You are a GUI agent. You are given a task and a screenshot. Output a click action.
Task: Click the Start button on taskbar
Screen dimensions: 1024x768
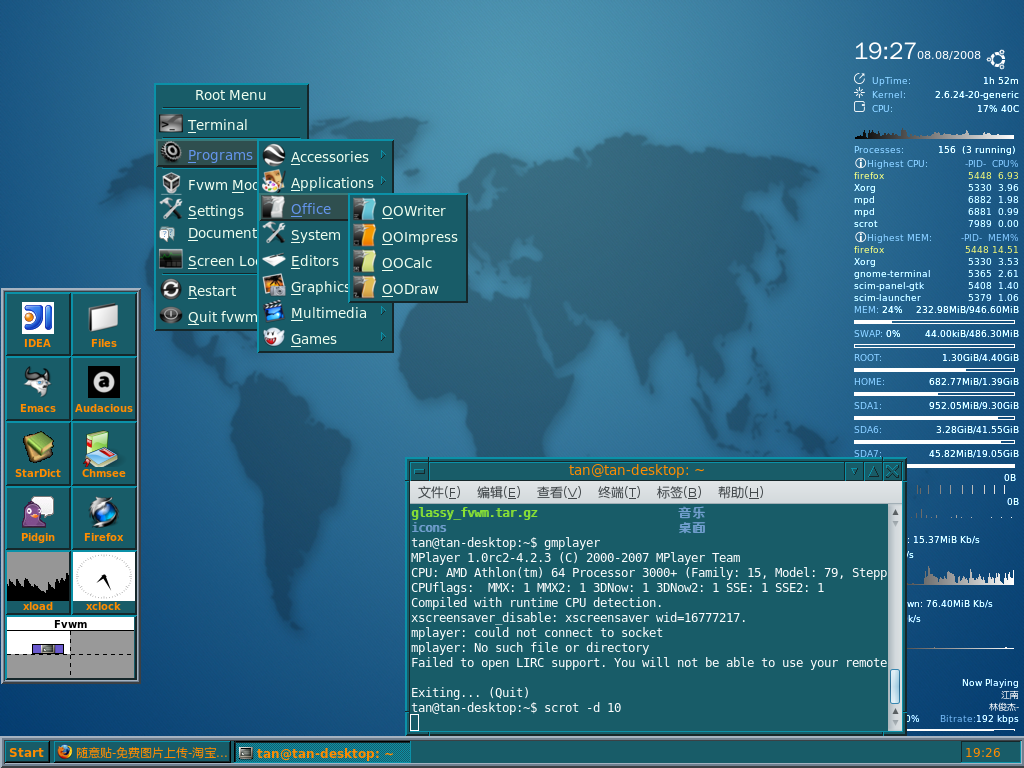26,752
